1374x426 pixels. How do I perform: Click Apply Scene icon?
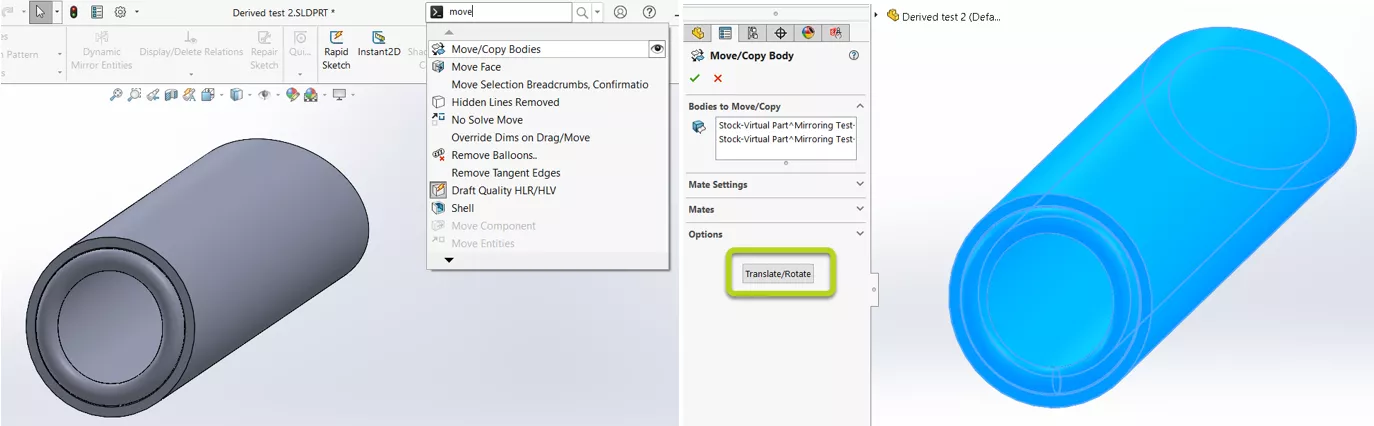(311, 95)
